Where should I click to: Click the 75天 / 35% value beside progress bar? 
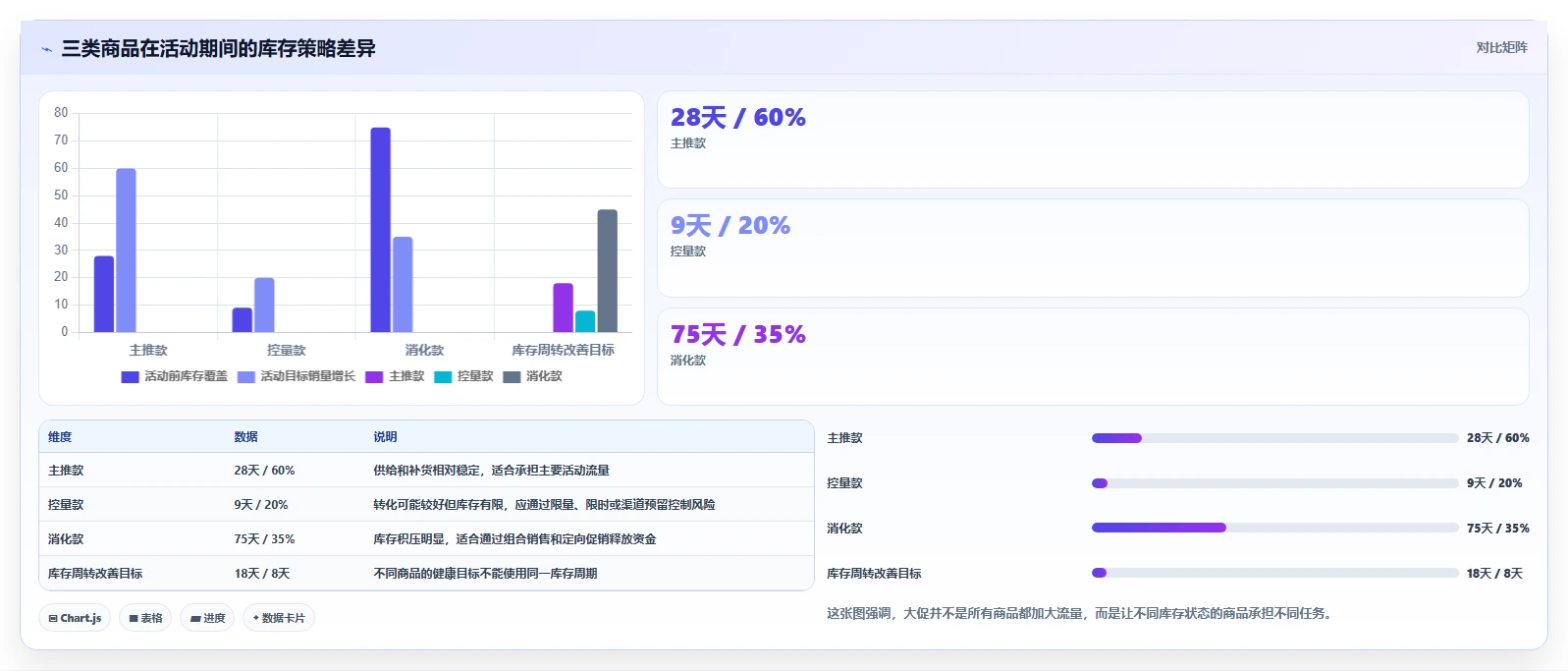tap(1497, 529)
